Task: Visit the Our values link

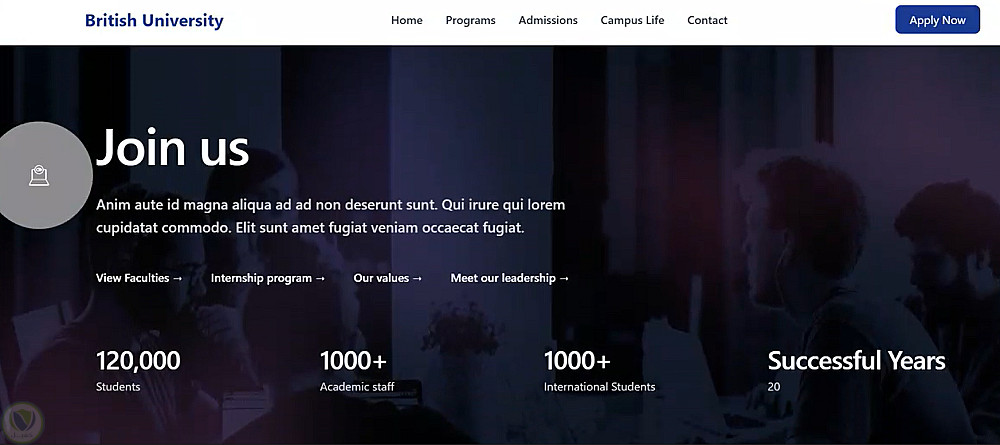Action: (388, 278)
